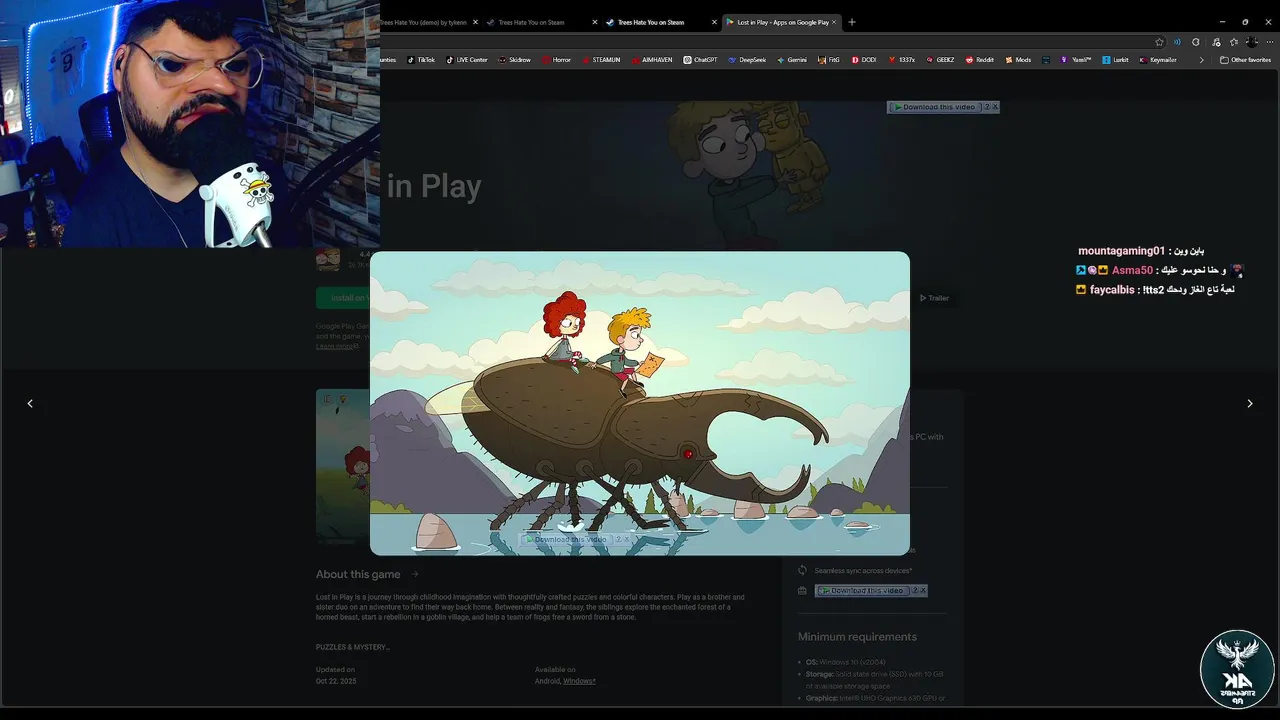Screen dimensions: 1280x720
Task: Open the browser profile avatar
Action: (1251, 42)
